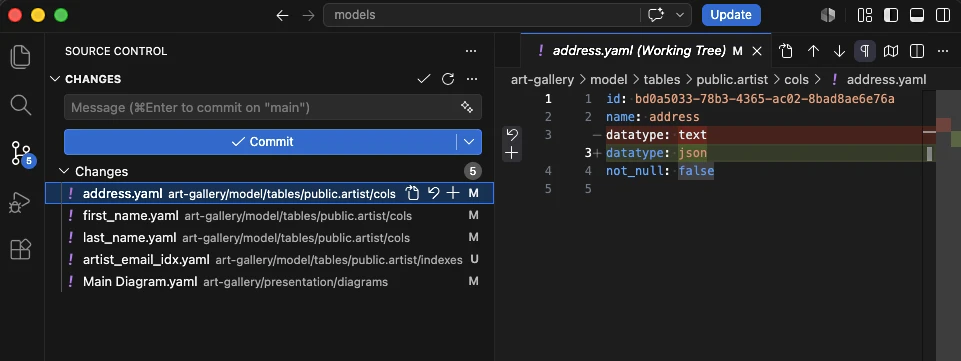Click the models command center search box
This screenshot has height=361, width=961.
[x=481, y=15]
